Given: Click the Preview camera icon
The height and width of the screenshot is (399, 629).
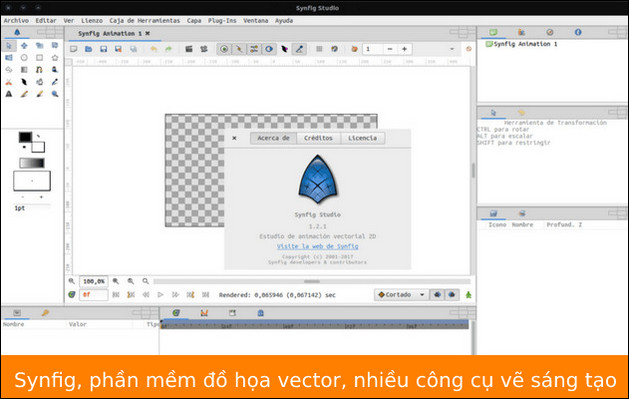Looking at the screenshot, I should point(204,49).
